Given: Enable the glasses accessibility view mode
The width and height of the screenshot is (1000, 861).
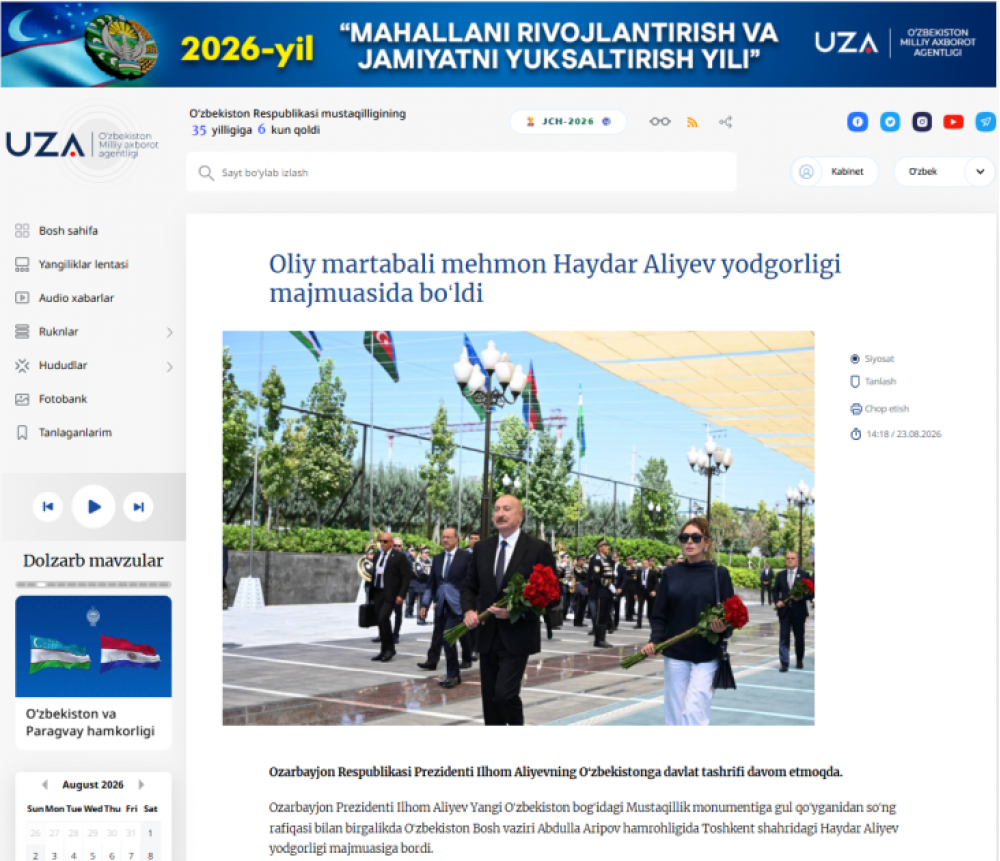Looking at the screenshot, I should click(660, 122).
